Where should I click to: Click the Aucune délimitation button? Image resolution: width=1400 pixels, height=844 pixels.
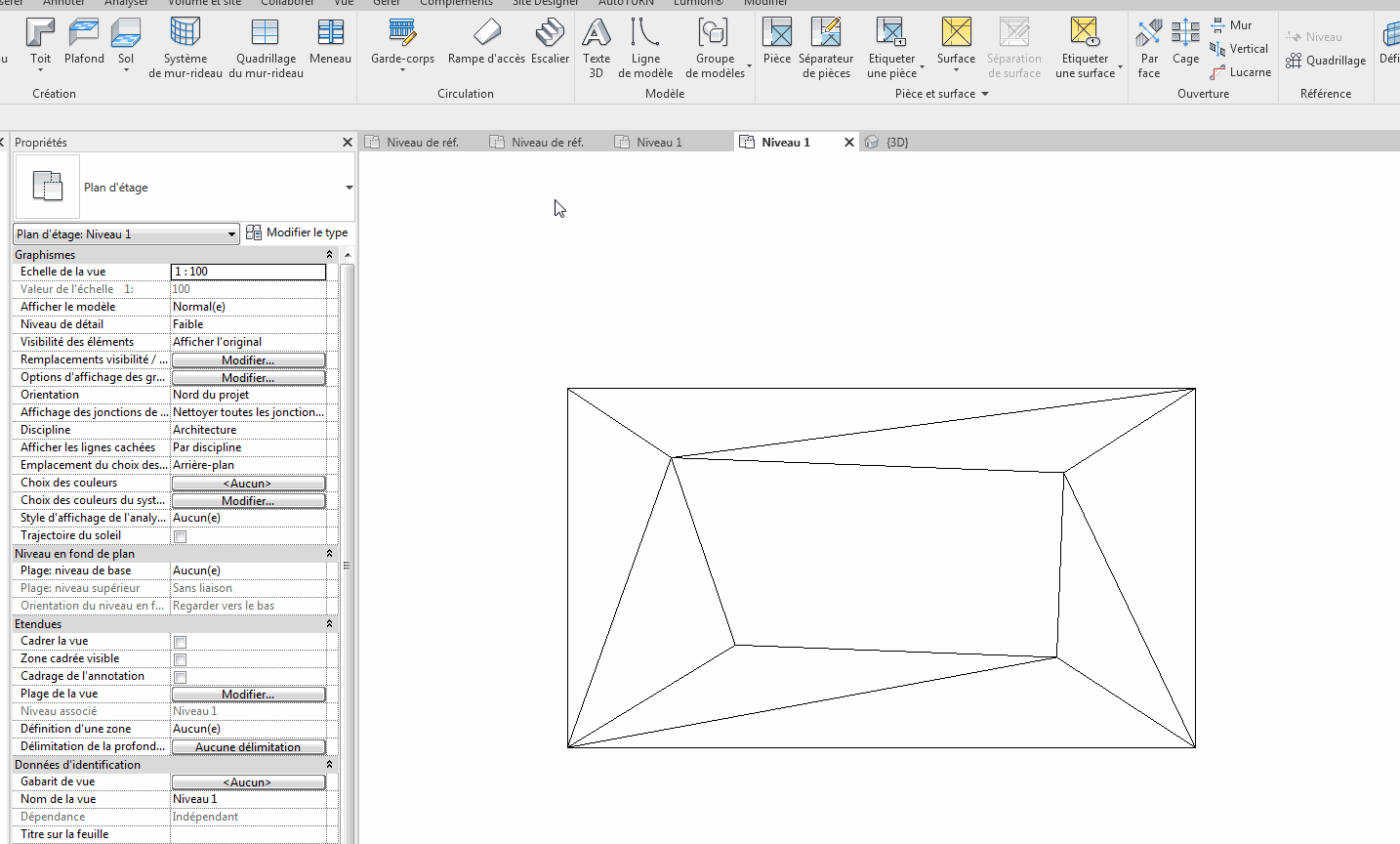248,747
